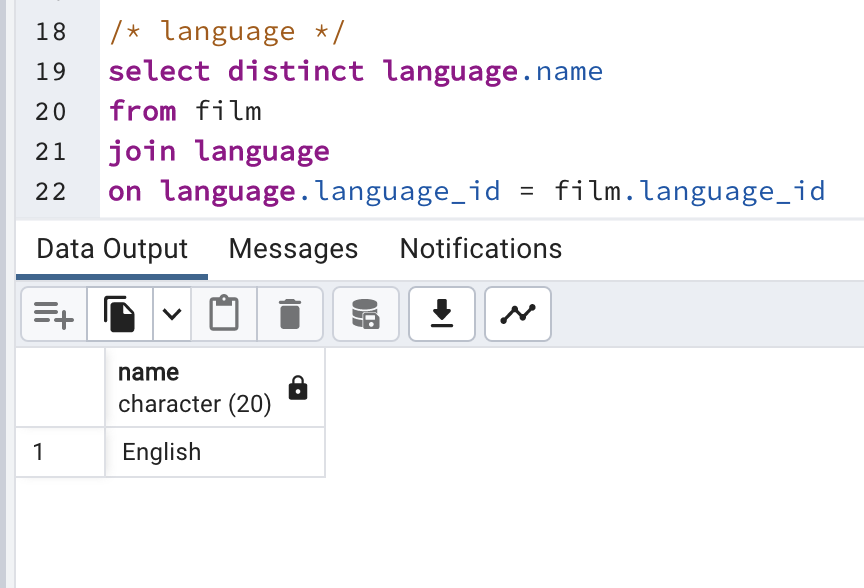The image size is (864, 588).
Task: Click line number 19 in the gutter
Action: pyautogui.click(x=50, y=72)
